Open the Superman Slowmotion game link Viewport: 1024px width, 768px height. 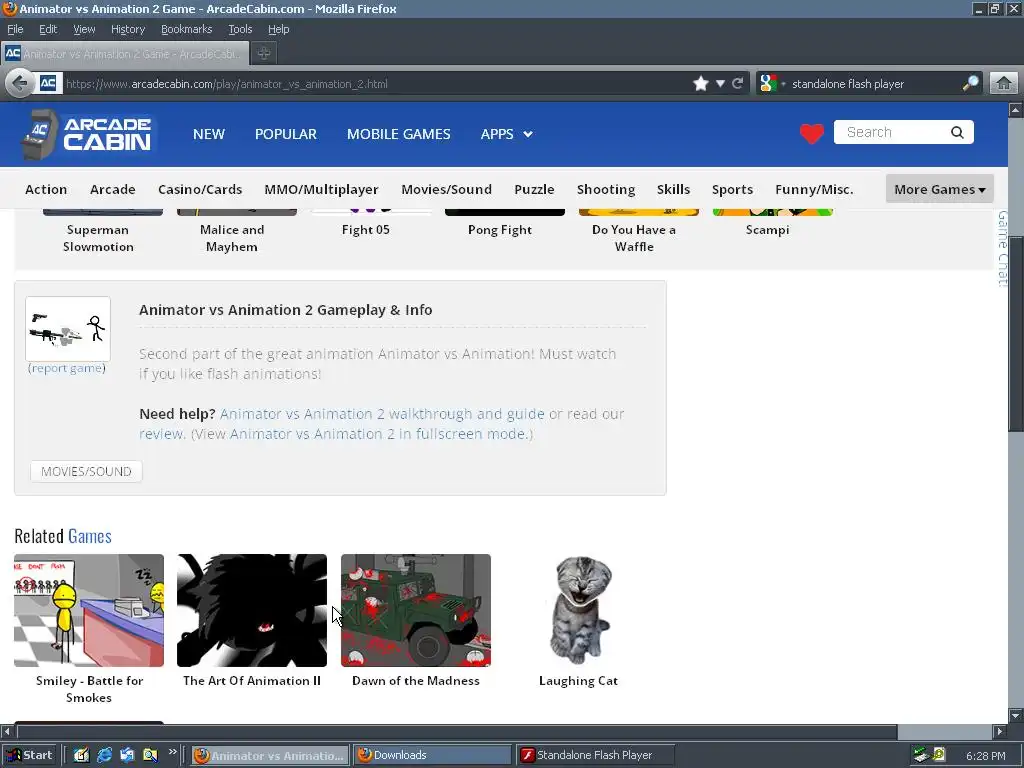[98, 238]
